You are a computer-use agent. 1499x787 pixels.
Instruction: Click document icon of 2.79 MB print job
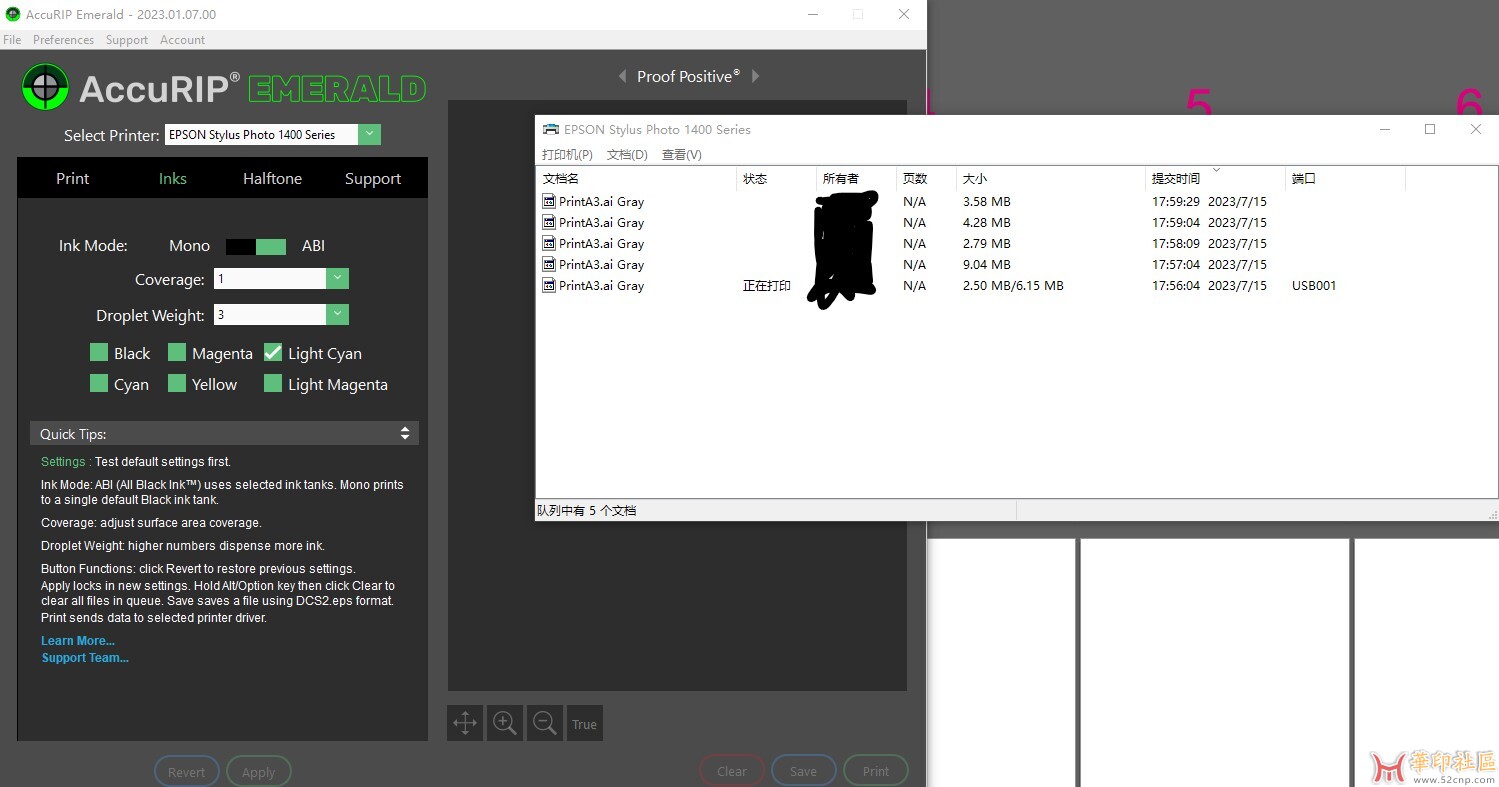[549, 243]
